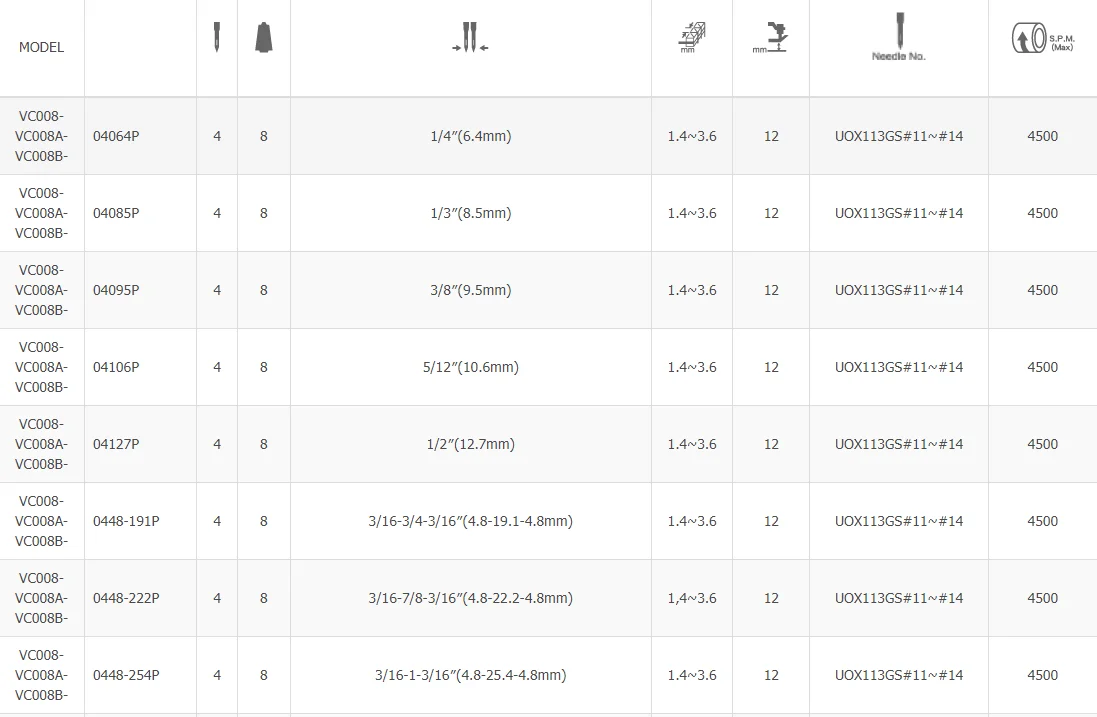The image size is (1097, 717).
Task: Click the Needle No. header icon
Action: pos(899,37)
